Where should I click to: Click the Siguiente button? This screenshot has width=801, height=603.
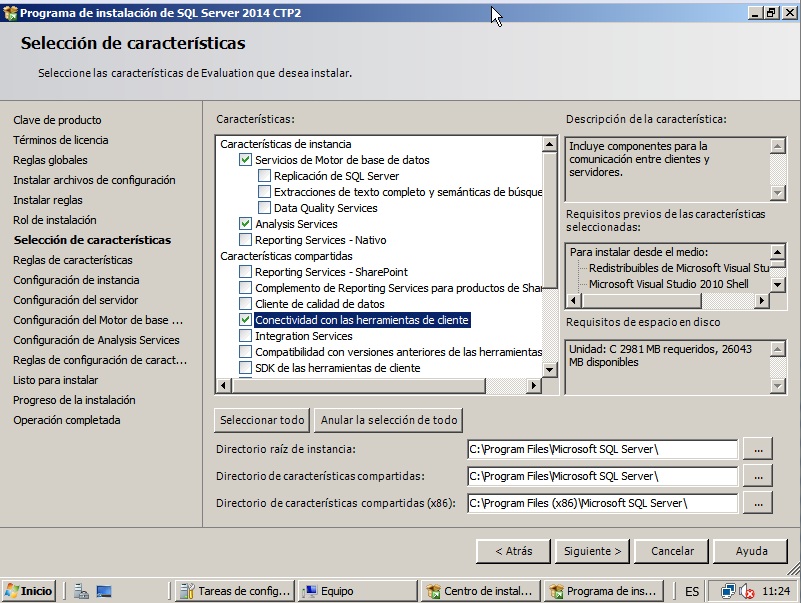tap(593, 550)
